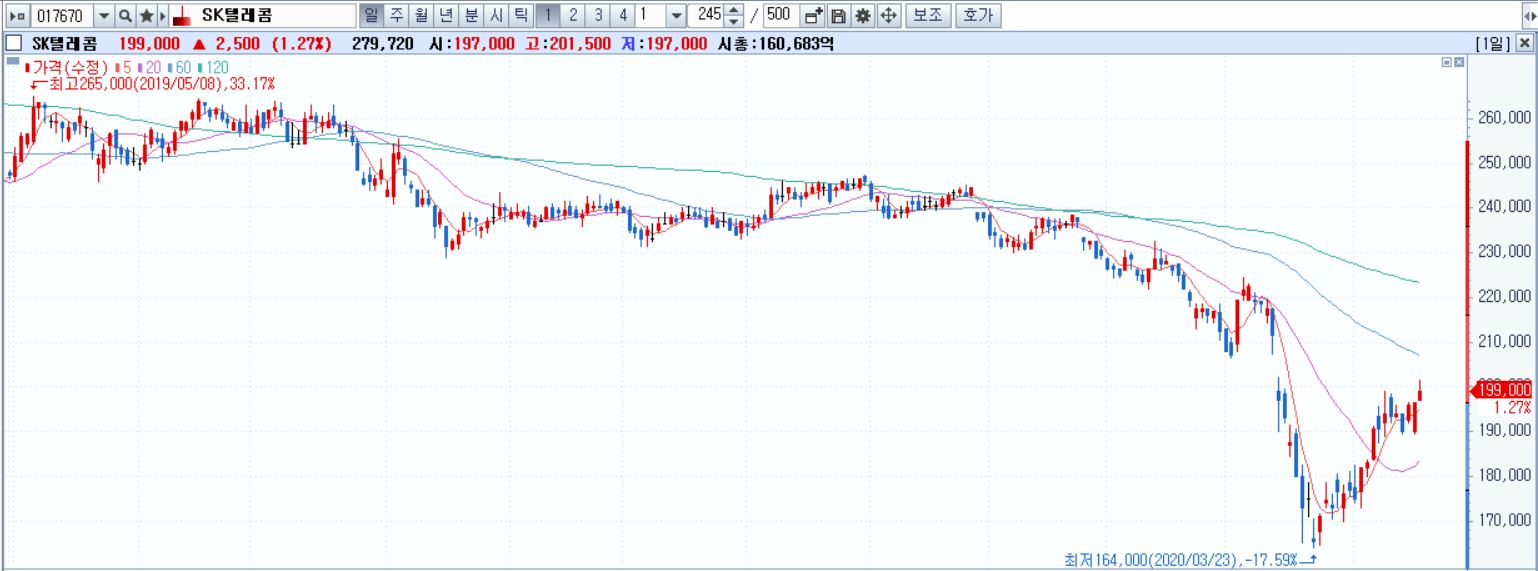1538x571 pixels.
Task: Click the 보조 indicators button
Action: click(928, 16)
